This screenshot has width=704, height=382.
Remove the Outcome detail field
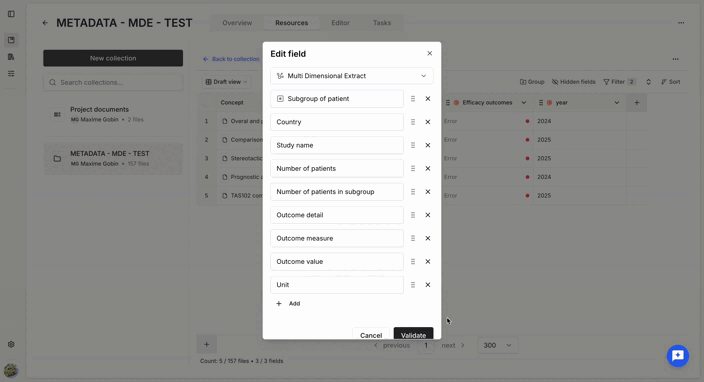[x=428, y=215]
